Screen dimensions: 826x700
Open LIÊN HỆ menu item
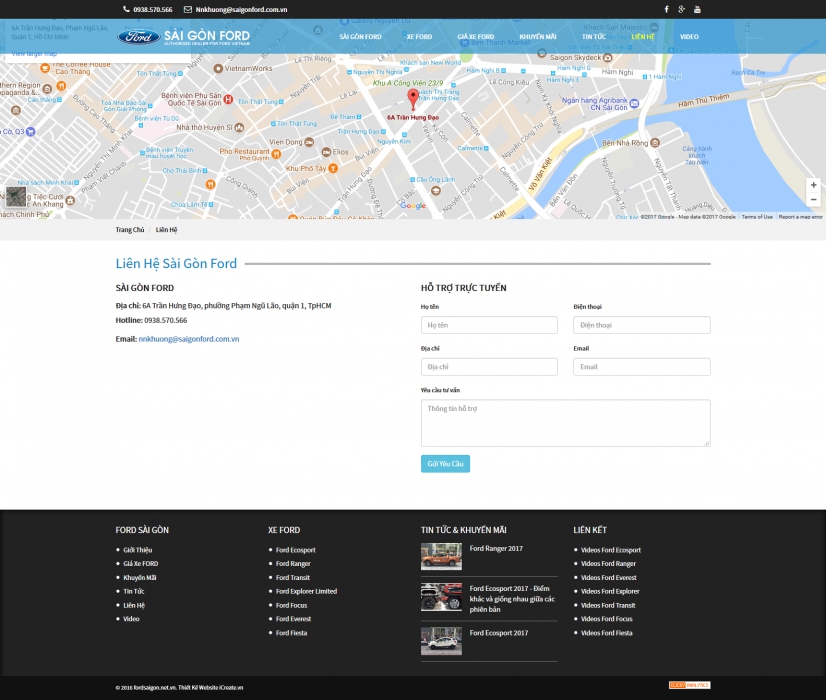(x=643, y=37)
